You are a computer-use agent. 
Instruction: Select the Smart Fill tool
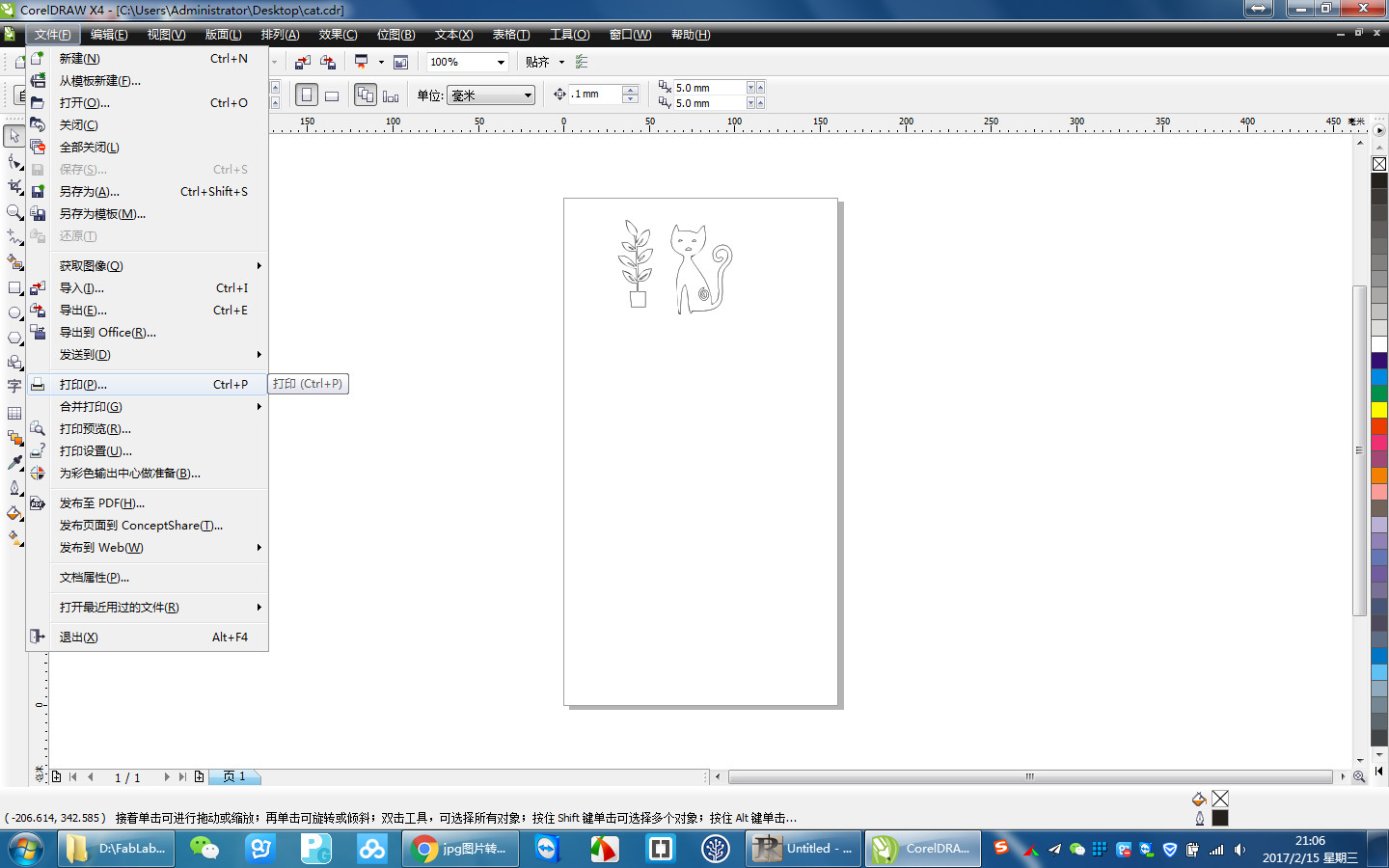tap(14, 261)
